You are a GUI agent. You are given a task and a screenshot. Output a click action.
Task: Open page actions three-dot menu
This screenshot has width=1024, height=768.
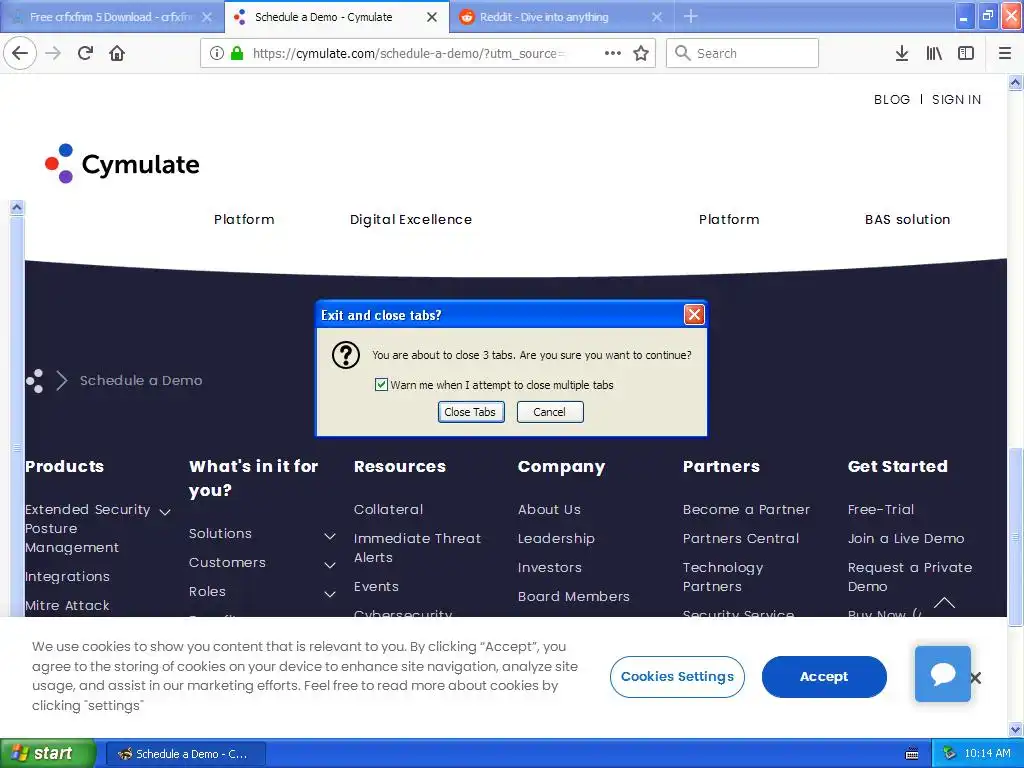(613, 53)
